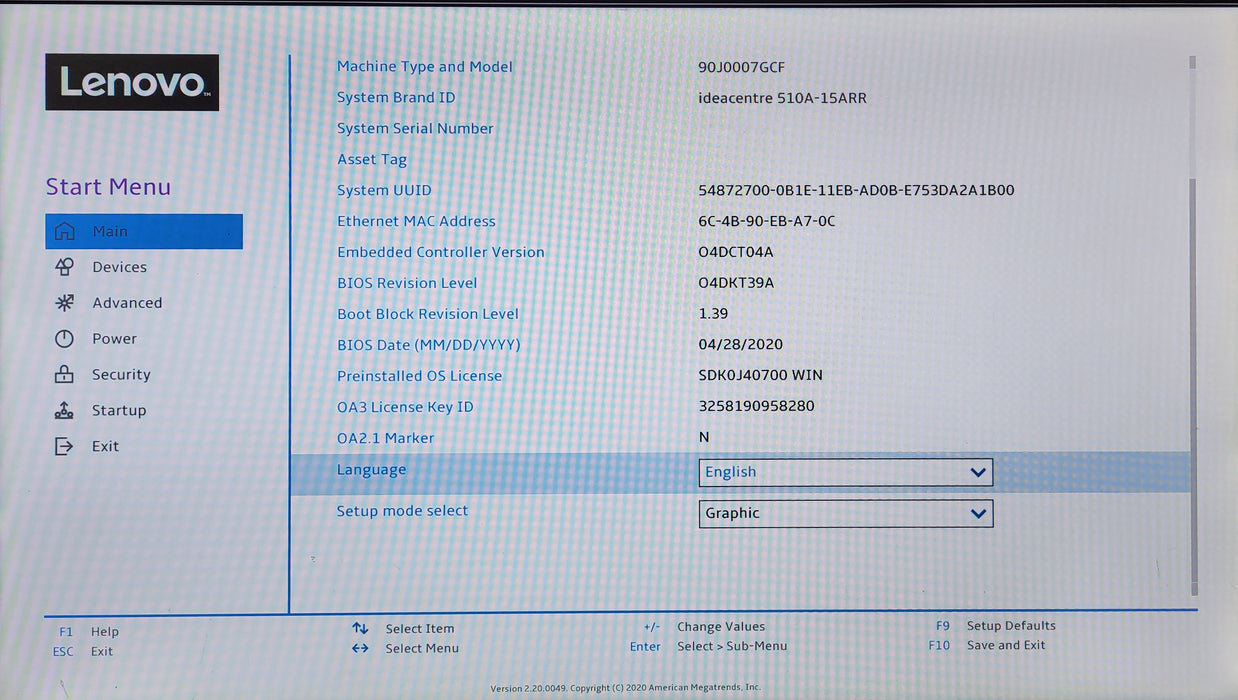This screenshot has width=1238, height=700.
Task: Click the UUID value starting 54872700
Action: click(x=857, y=191)
